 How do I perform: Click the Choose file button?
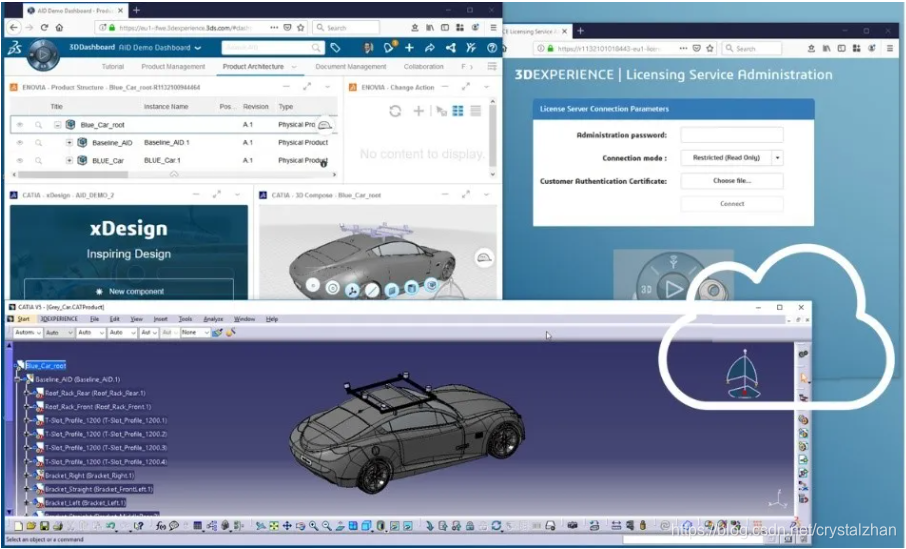[x=732, y=181]
